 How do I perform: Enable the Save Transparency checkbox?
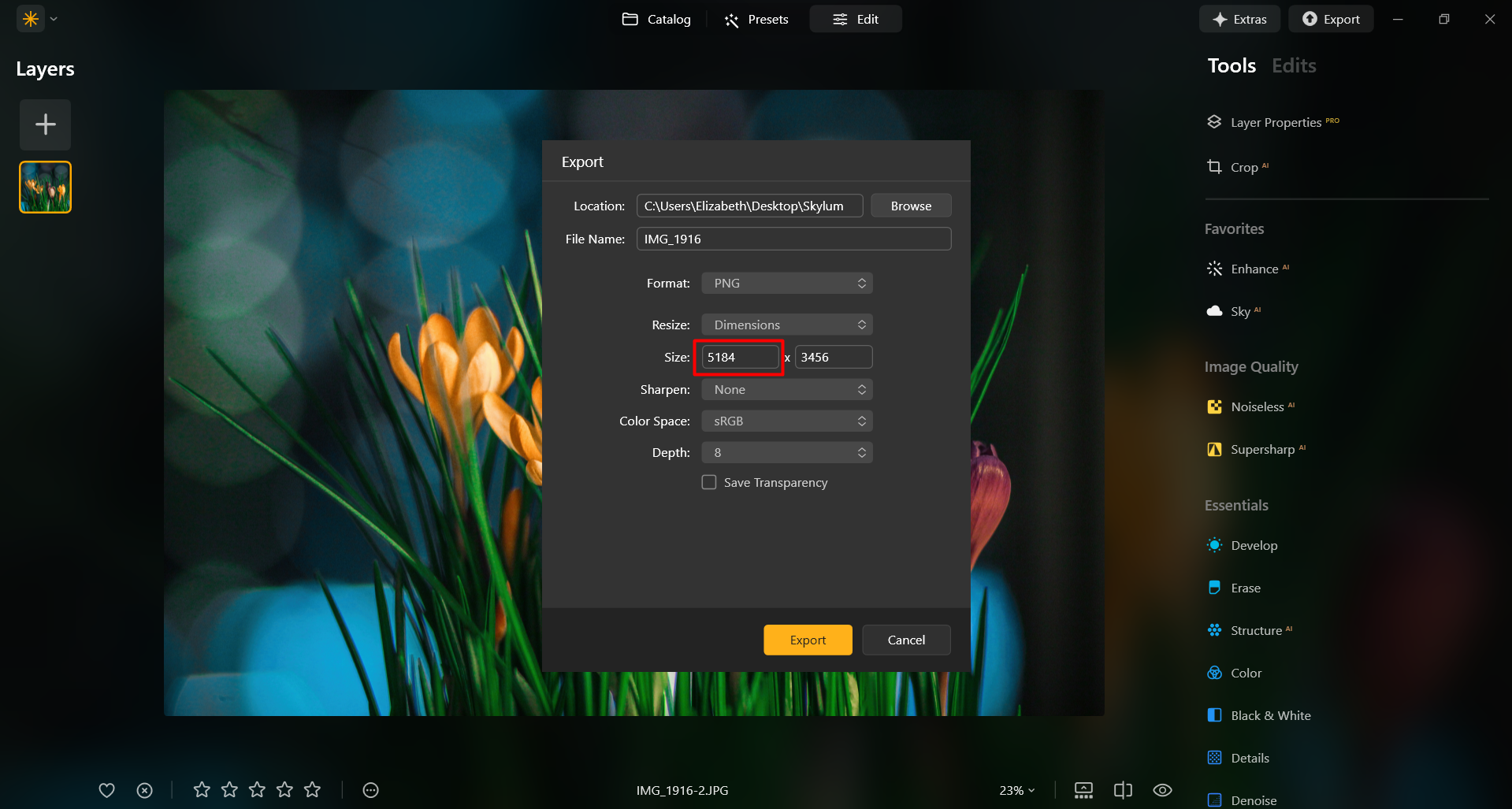click(x=709, y=482)
